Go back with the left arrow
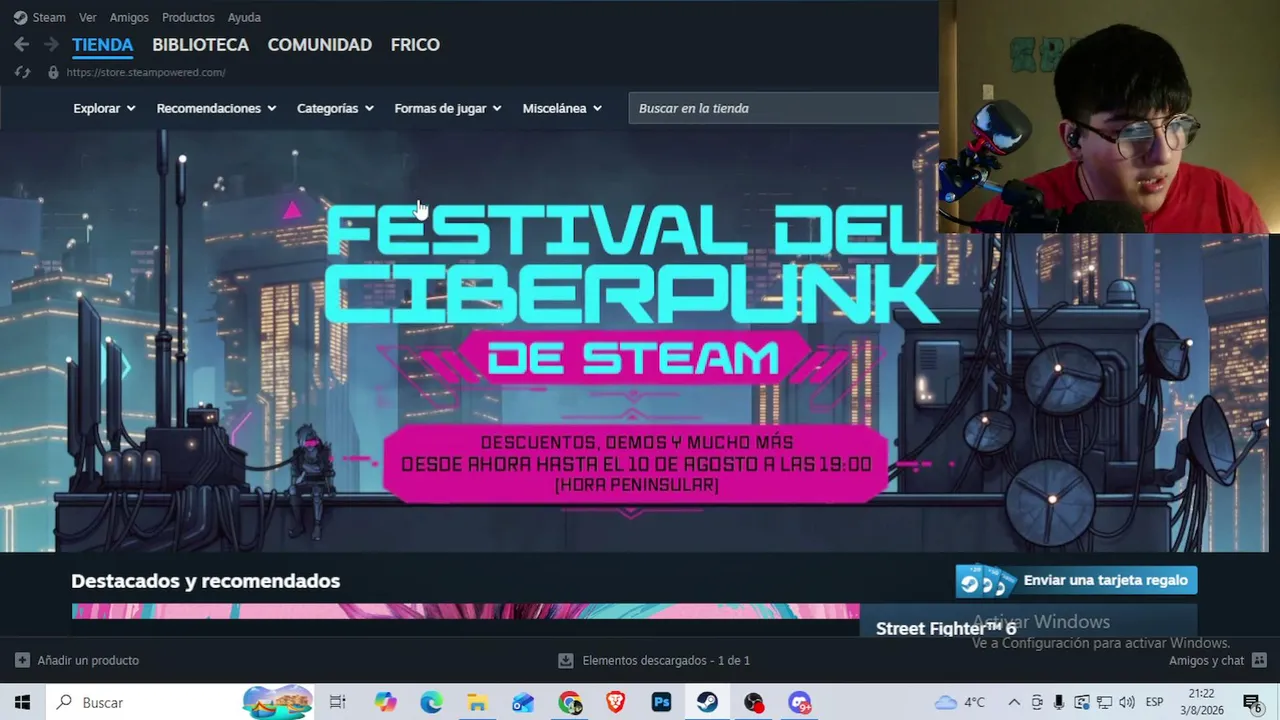The width and height of the screenshot is (1280, 720). 22,44
